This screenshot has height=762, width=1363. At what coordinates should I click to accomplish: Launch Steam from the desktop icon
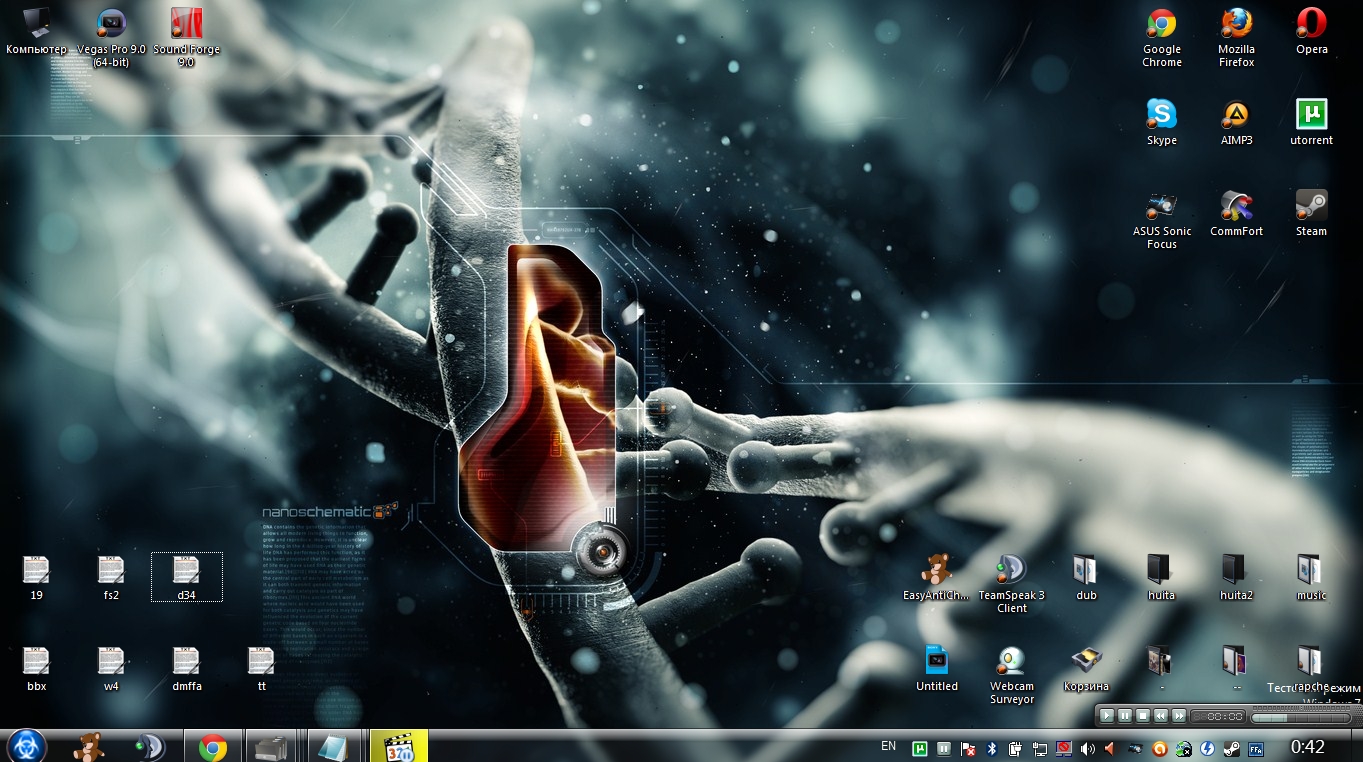[x=1311, y=213]
